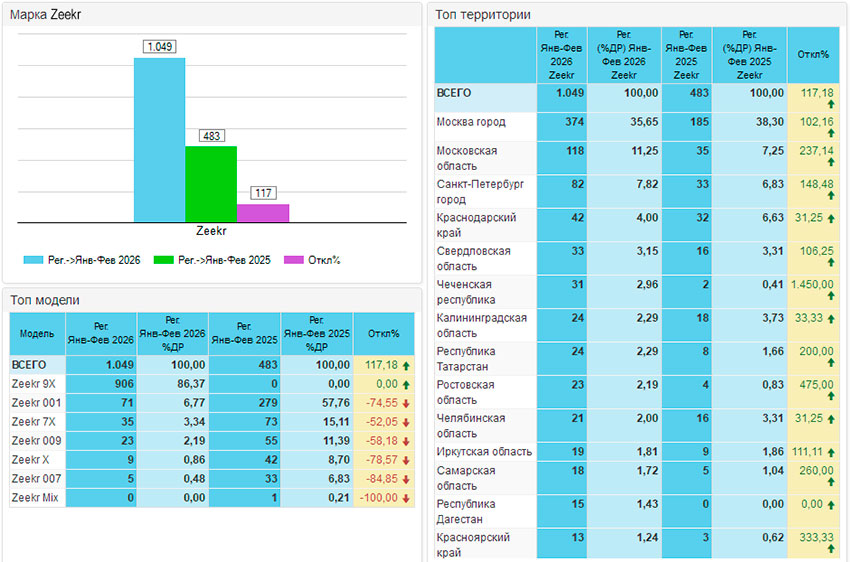Open the Zeekr 9X model row
850x562 pixels.
(37, 384)
